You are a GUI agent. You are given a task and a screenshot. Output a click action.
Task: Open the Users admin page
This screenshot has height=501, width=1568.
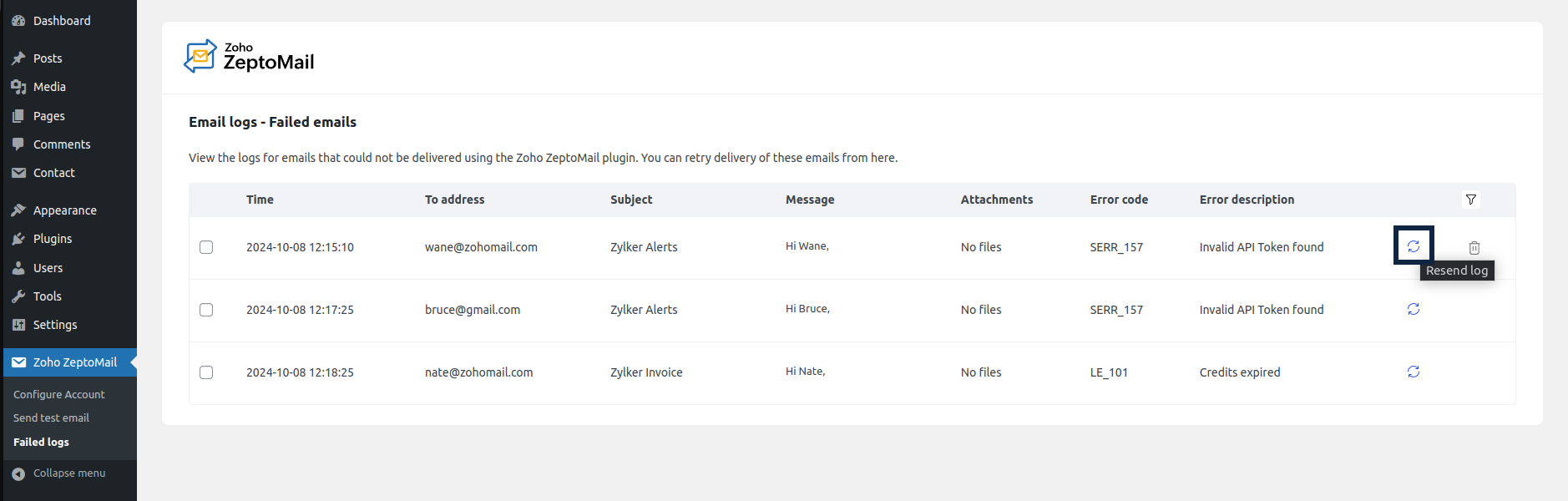(x=48, y=268)
